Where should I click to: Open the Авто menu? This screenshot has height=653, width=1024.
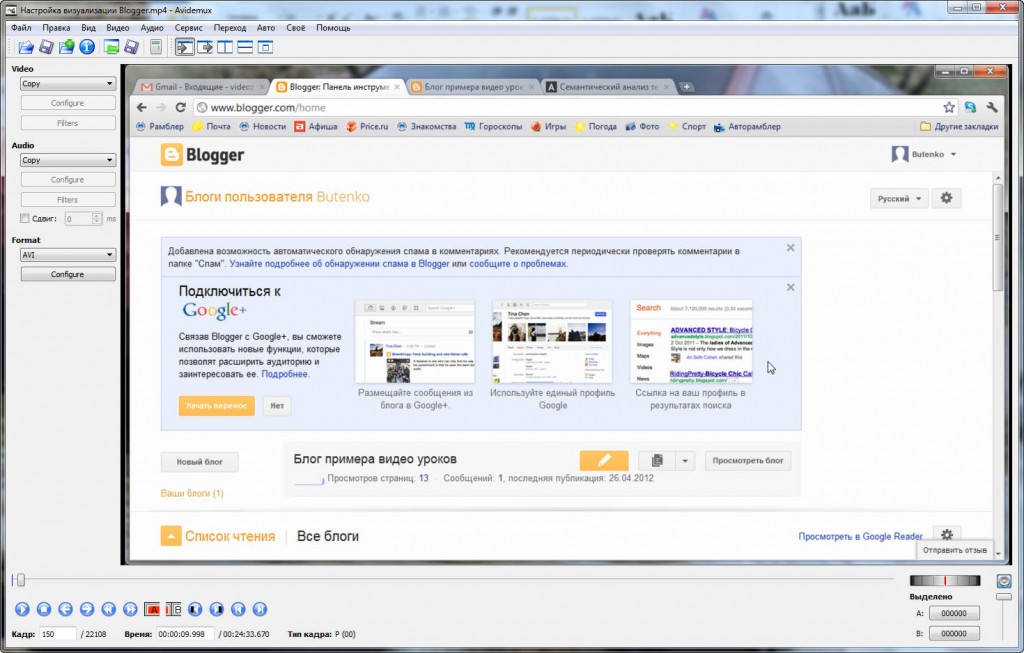tap(266, 28)
